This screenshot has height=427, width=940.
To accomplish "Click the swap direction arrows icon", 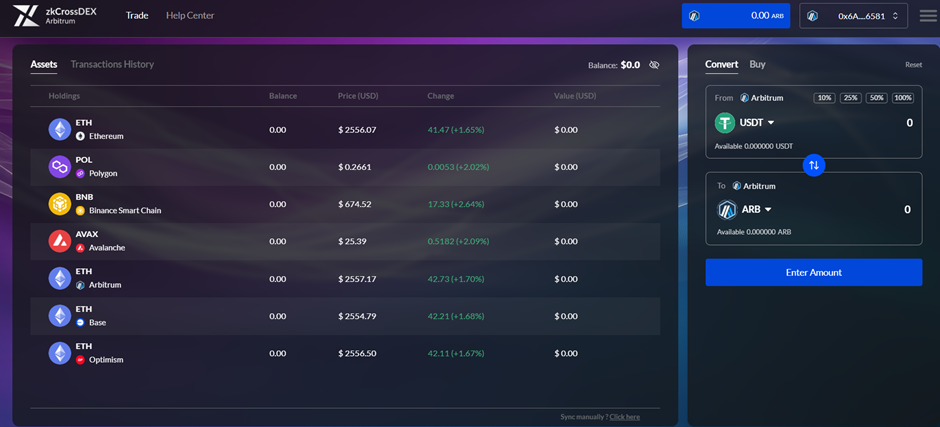I will pyautogui.click(x=814, y=165).
